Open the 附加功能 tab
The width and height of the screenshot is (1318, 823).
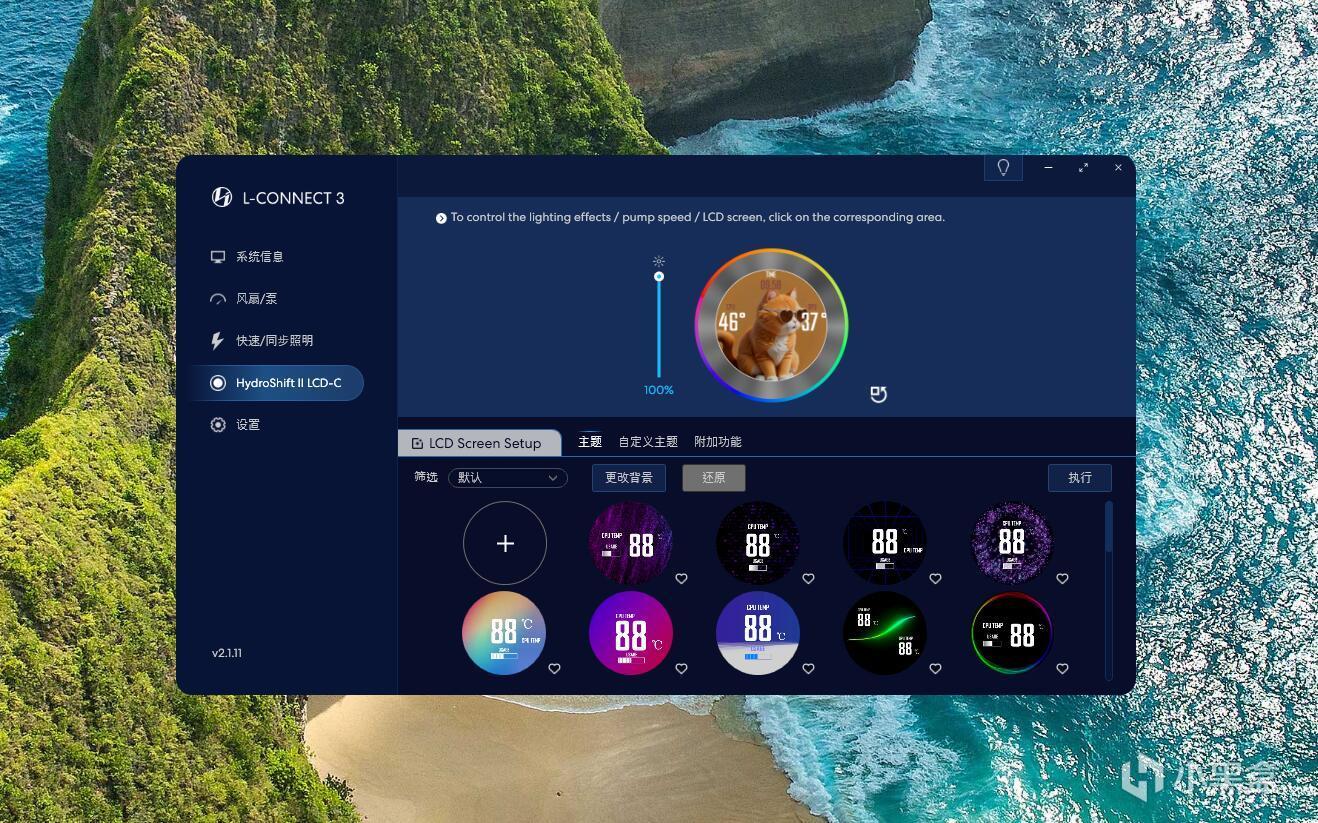click(718, 442)
